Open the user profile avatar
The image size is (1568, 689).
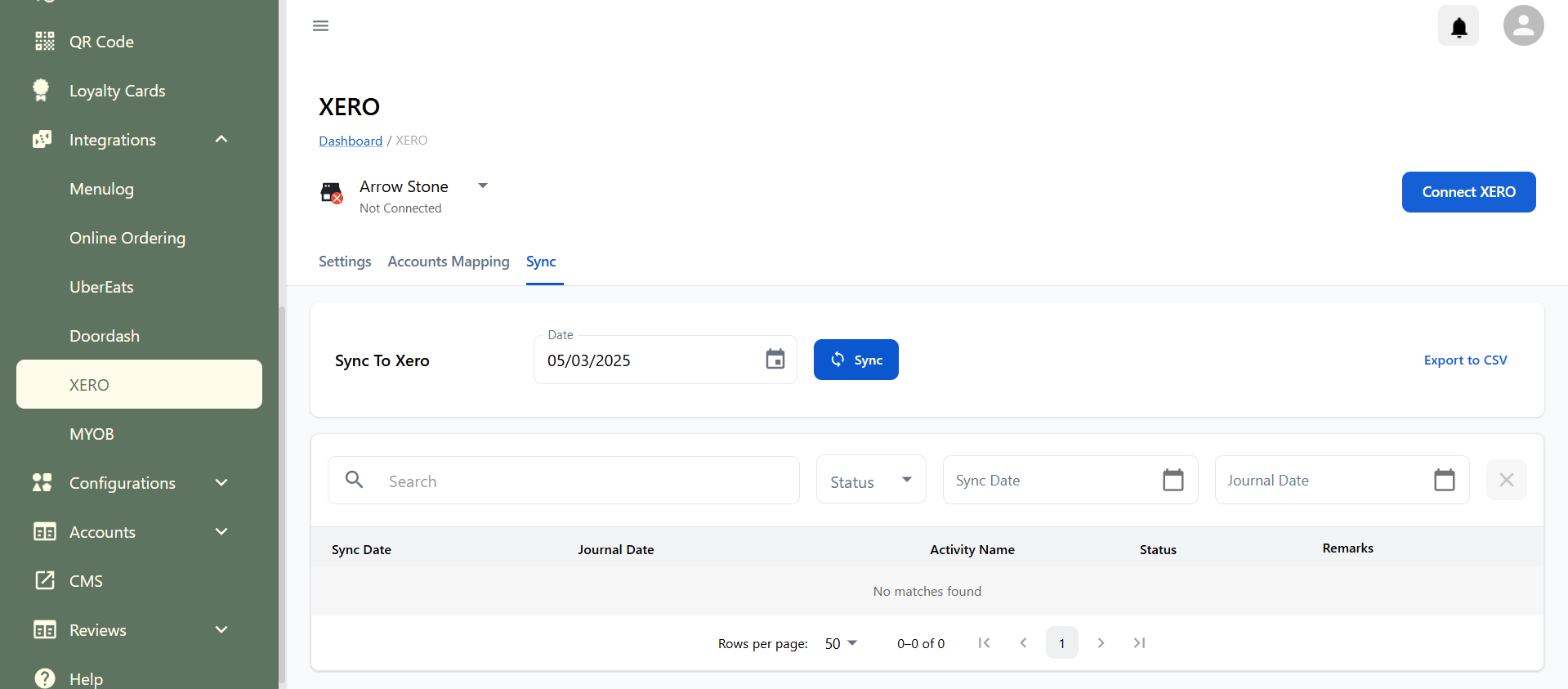(x=1524, y=25)
